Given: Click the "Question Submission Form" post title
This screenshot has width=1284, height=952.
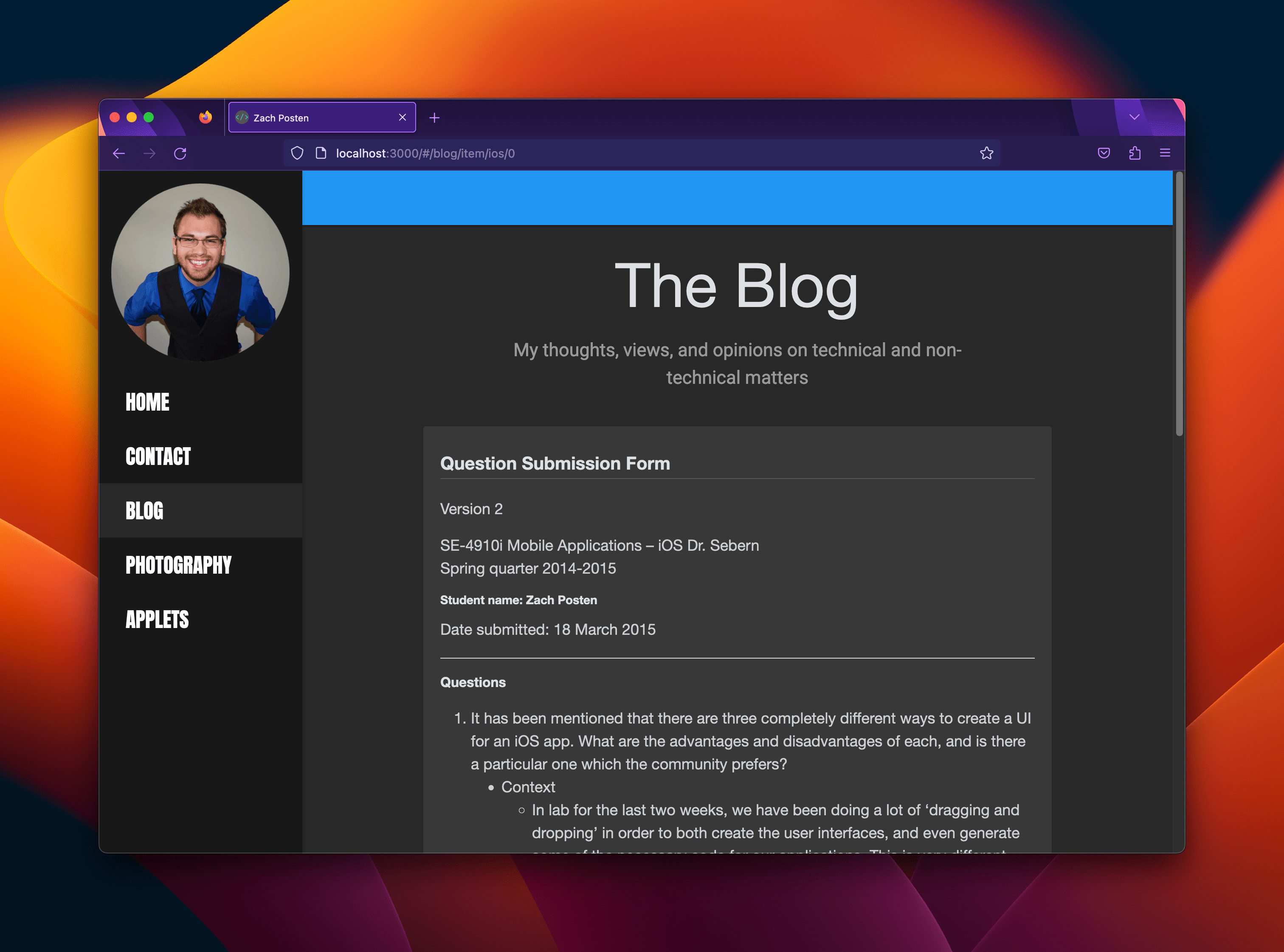Looking at the screenshot, I should point(555,463).
